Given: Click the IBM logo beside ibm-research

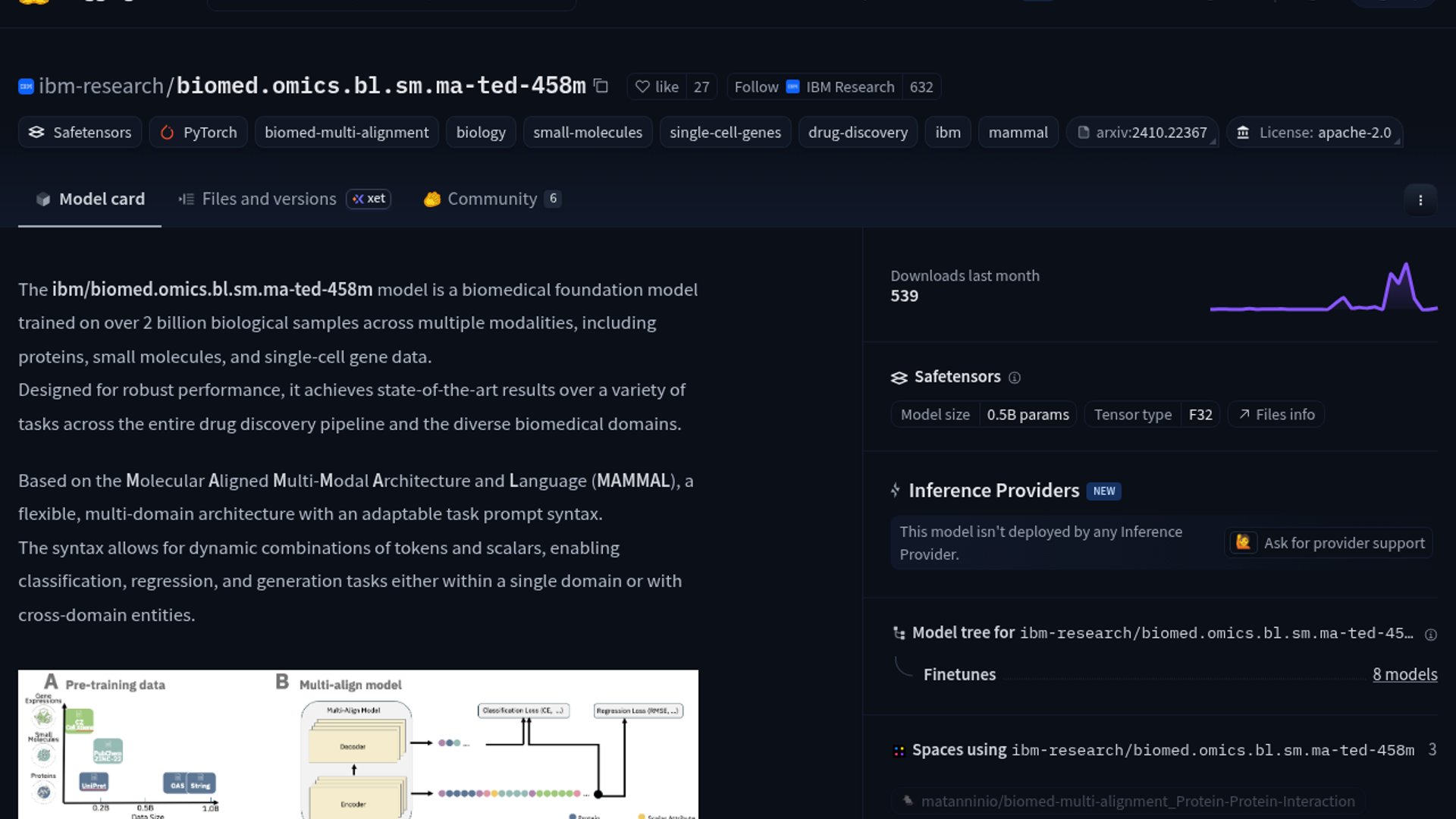Looking at the screenshot, I should 26,86.
